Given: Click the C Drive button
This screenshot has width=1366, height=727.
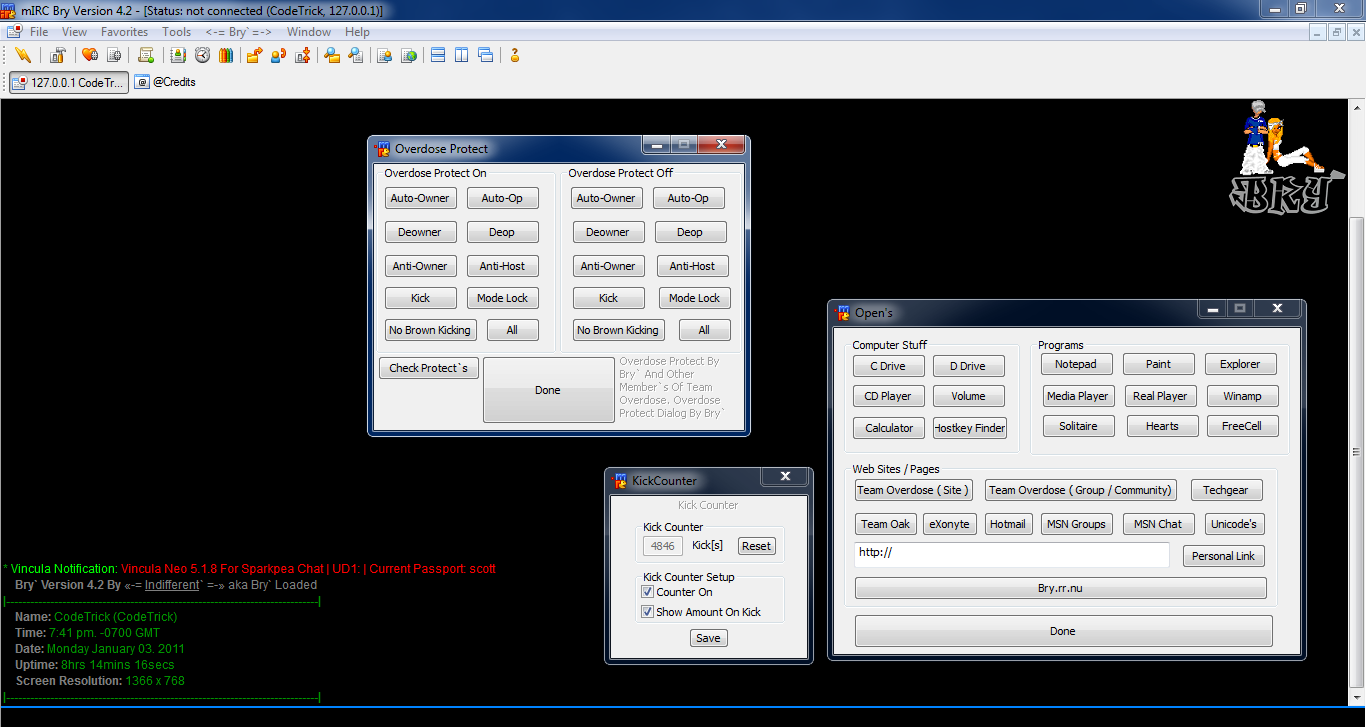Looking at the screenshot, I should tap(888, 366).
